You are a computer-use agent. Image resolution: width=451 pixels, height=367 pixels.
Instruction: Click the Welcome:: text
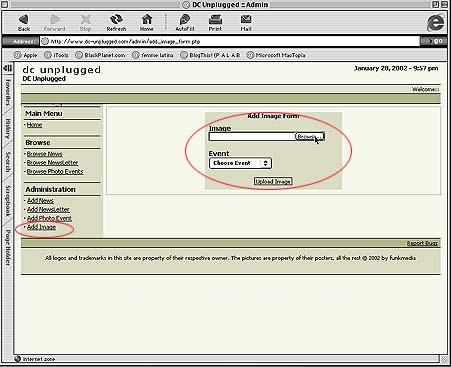[x=426, y=89]
